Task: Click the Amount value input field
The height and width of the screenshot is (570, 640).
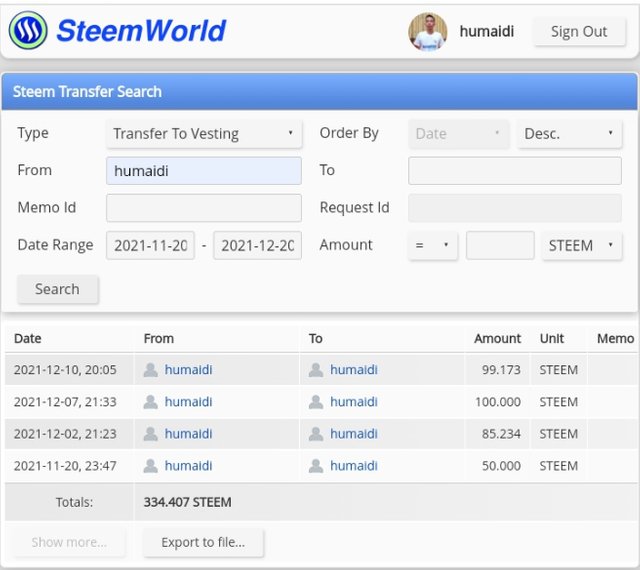Action: coord(500,245)
